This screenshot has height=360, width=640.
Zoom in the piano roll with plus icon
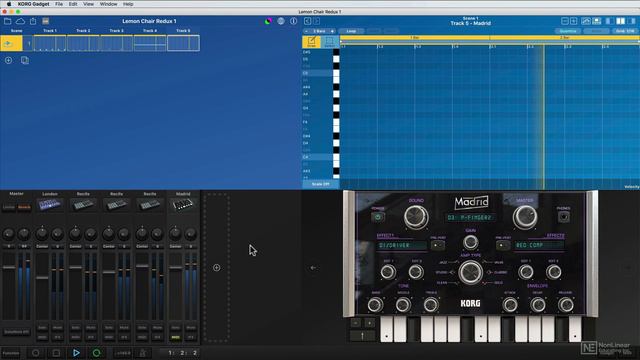[x=573, y=21]
